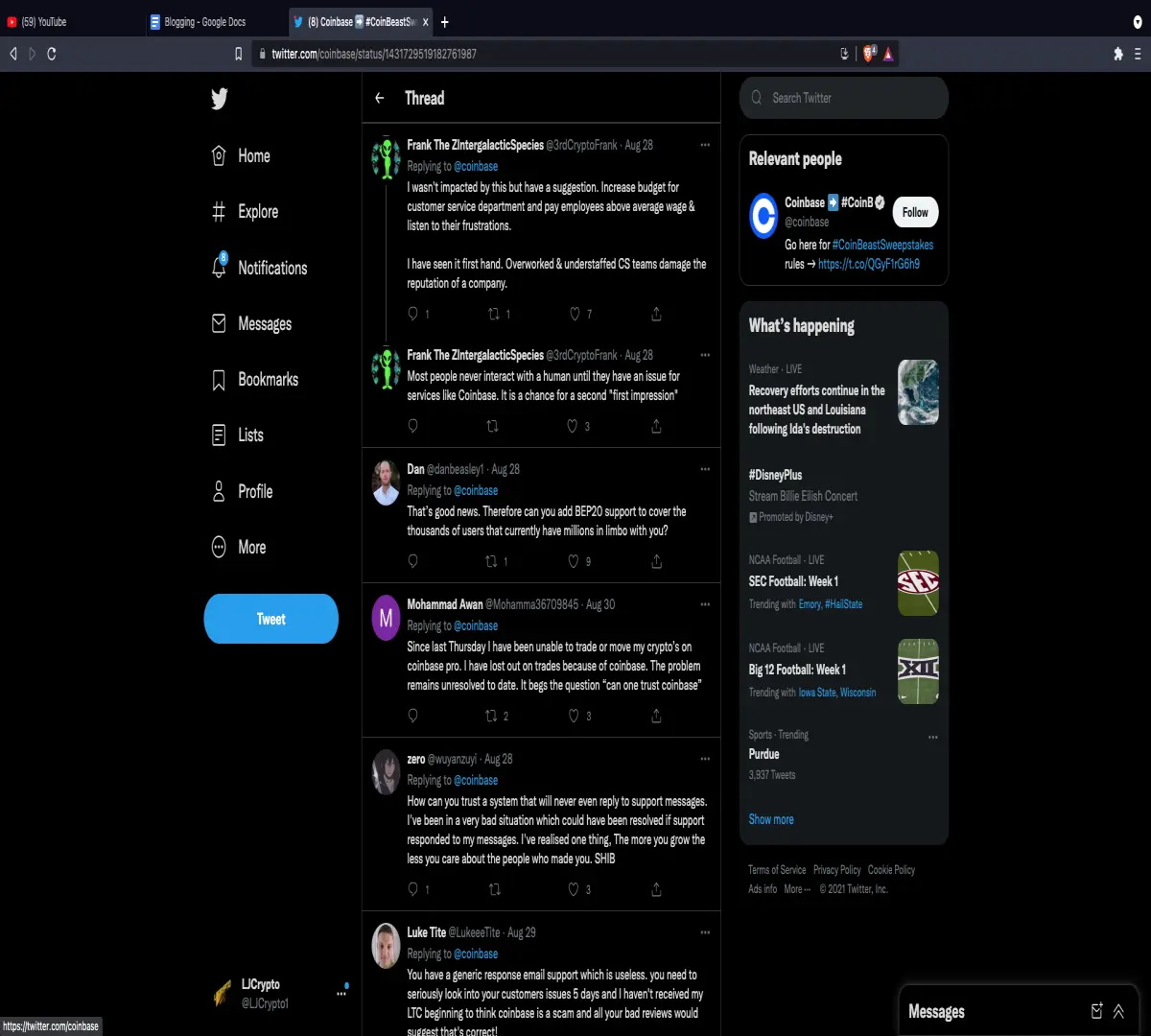Share Dan's BEP20 tweet
The image size is (1151, 1036).
[x=656, y=561]
